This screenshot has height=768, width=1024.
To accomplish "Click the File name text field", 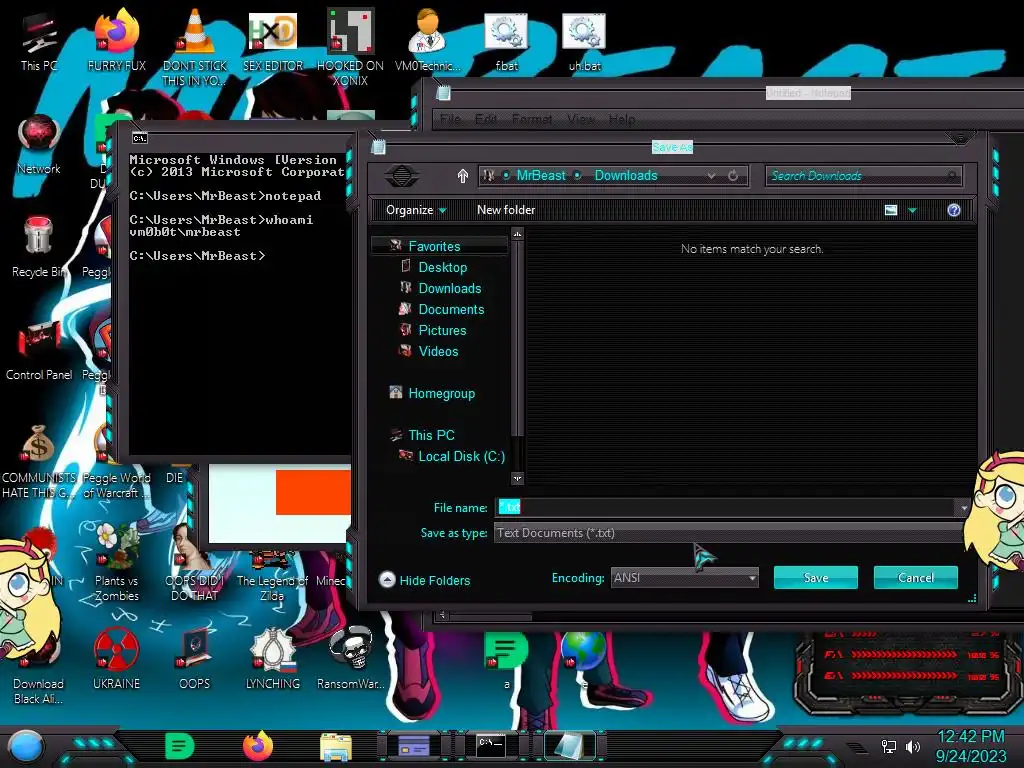I will click(x=726, y=507).
